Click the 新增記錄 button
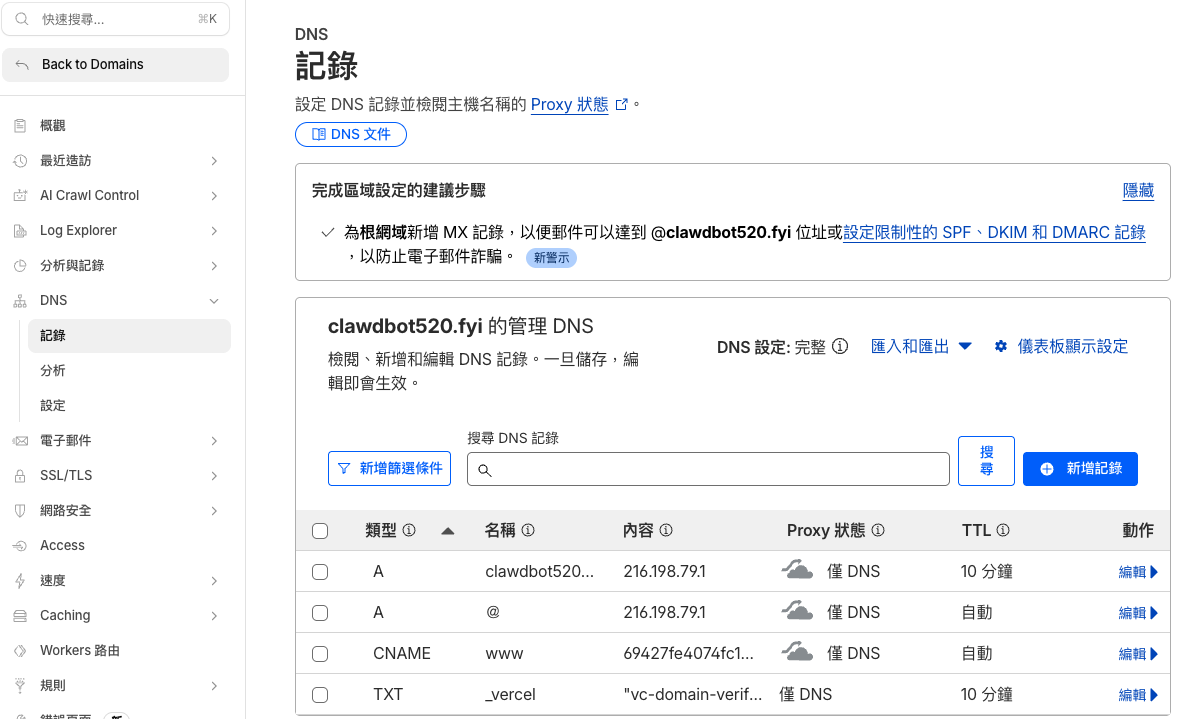The height and width of the screenshot is (719, 1178). pyautogui.click(x=1080, y=468)
